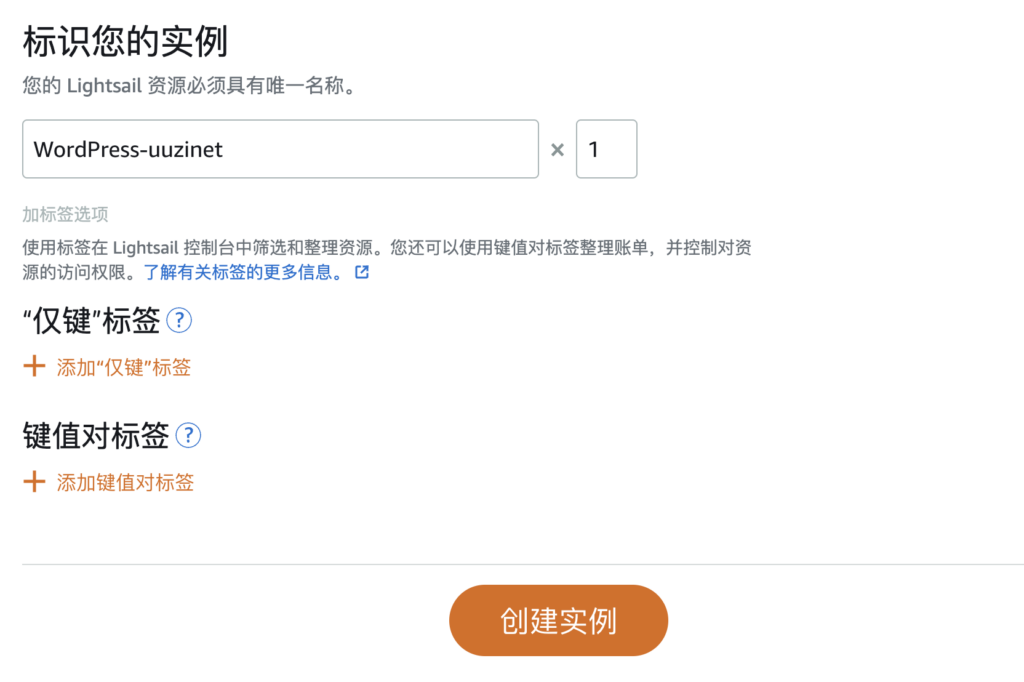Screen dimensions: 1024x682
Task: Open help icon next to 键值对标签
Action: (x=188, y=436)
